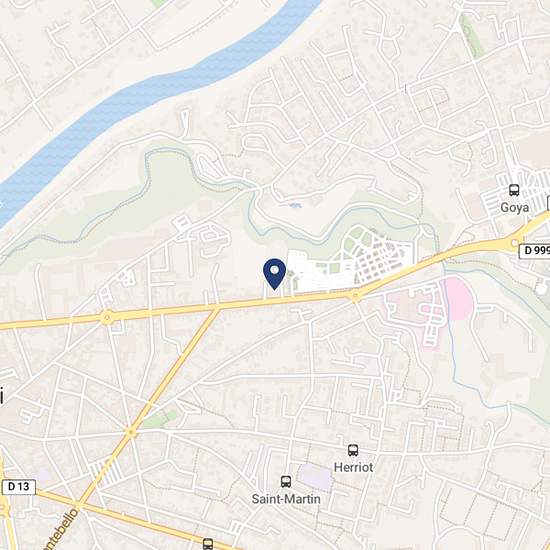Viewport: 550px width, 550px height.
Task: Click the D 999 road shield
Action: tap(534, 250)
